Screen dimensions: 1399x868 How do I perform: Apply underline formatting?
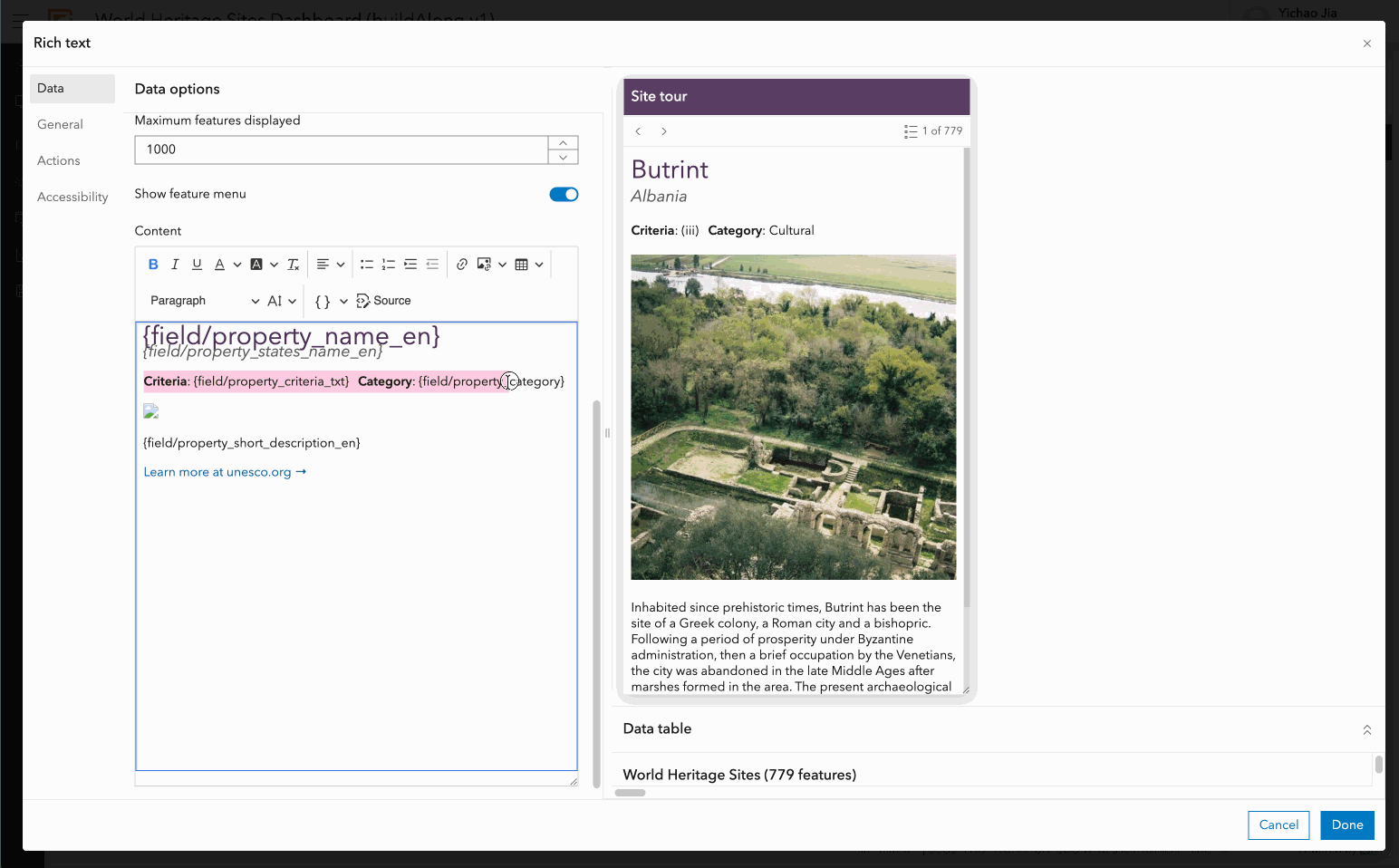(x=197, y=265)
